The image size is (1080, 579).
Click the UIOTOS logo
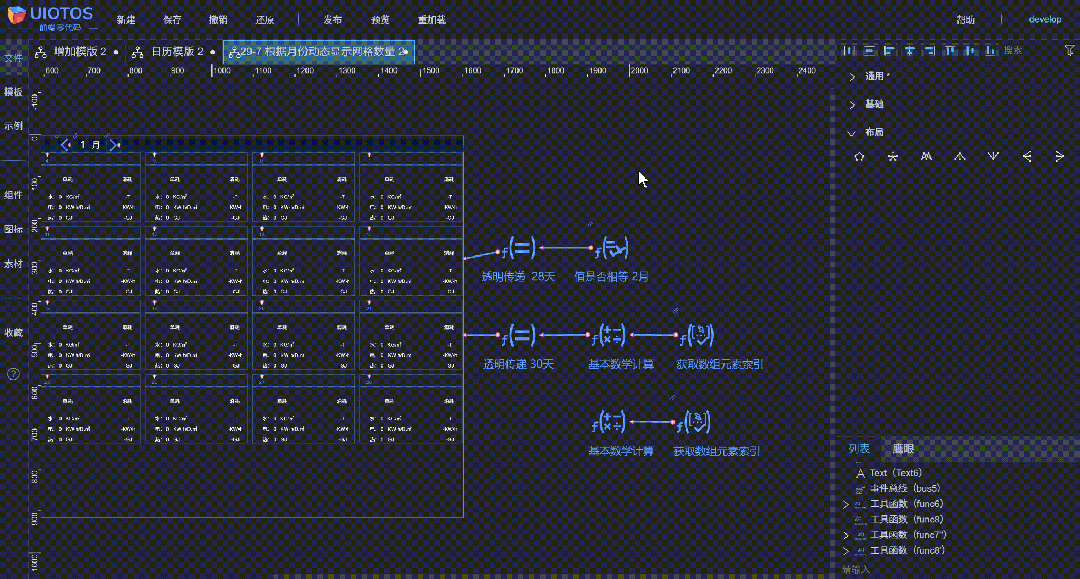(50, 17)
